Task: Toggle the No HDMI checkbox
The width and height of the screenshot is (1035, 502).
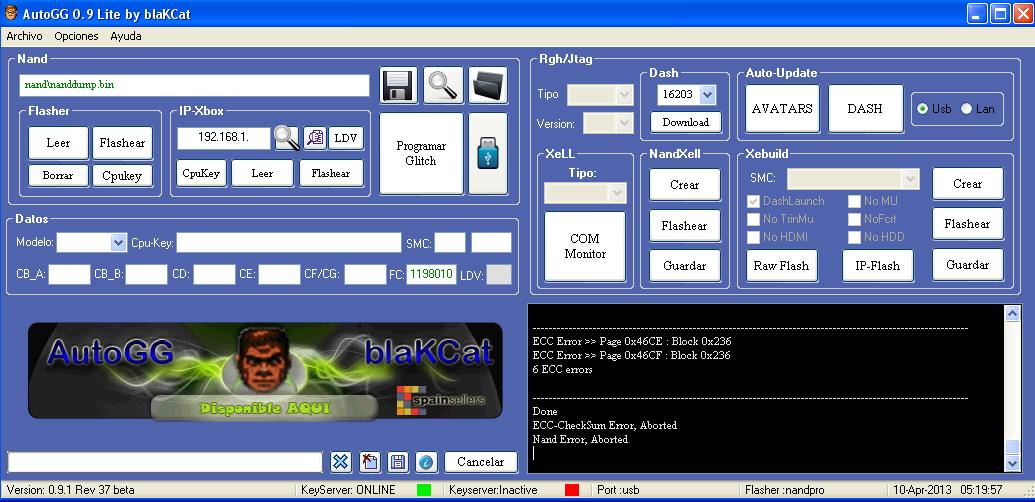Action: click(x=754, y=237)
